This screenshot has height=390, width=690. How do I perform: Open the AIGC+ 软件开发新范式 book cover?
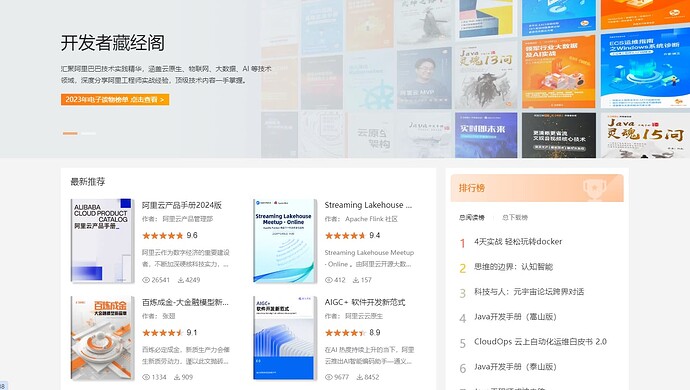[285, 338]
